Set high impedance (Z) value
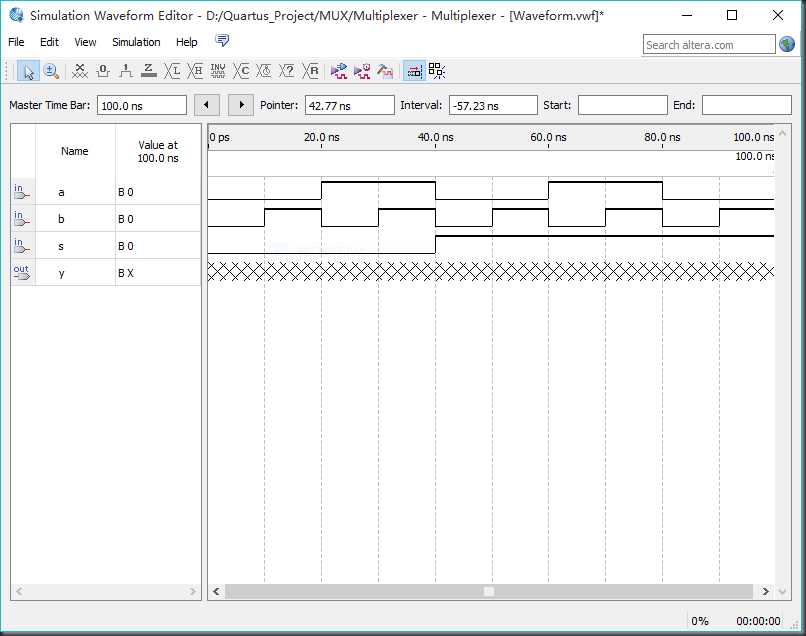This screenshot has height=636, width=806. (149, 71)
